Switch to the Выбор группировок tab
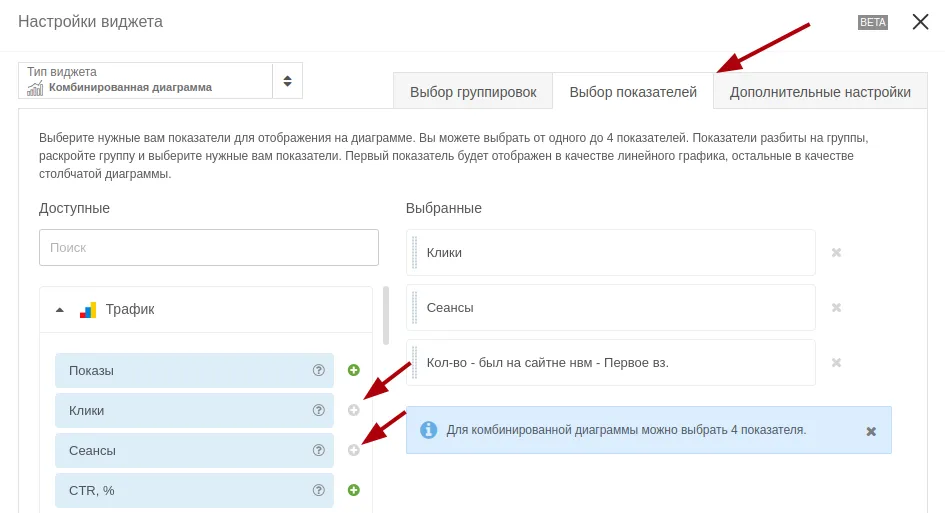 coord(473,92)
